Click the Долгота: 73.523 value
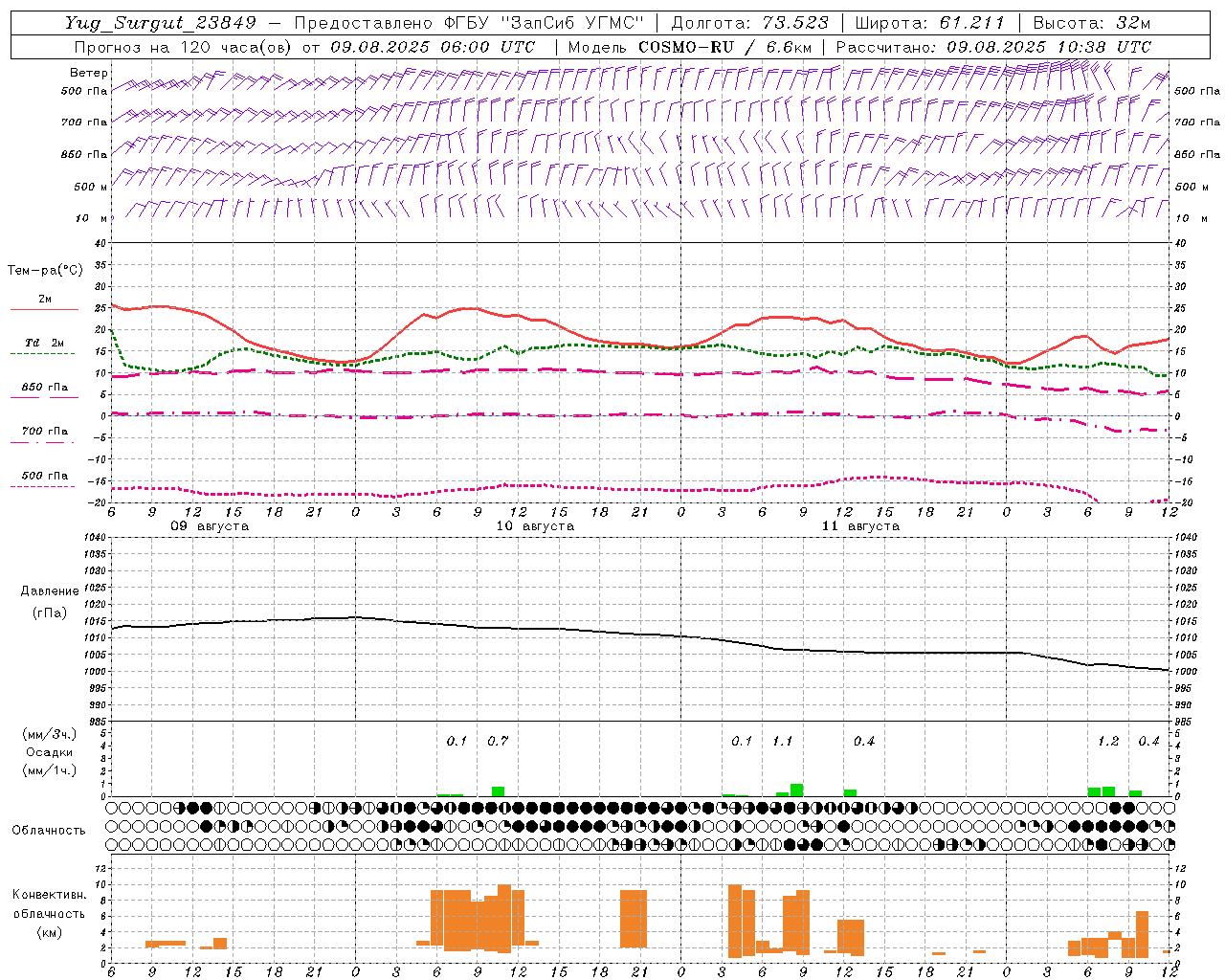 [751, 23]
